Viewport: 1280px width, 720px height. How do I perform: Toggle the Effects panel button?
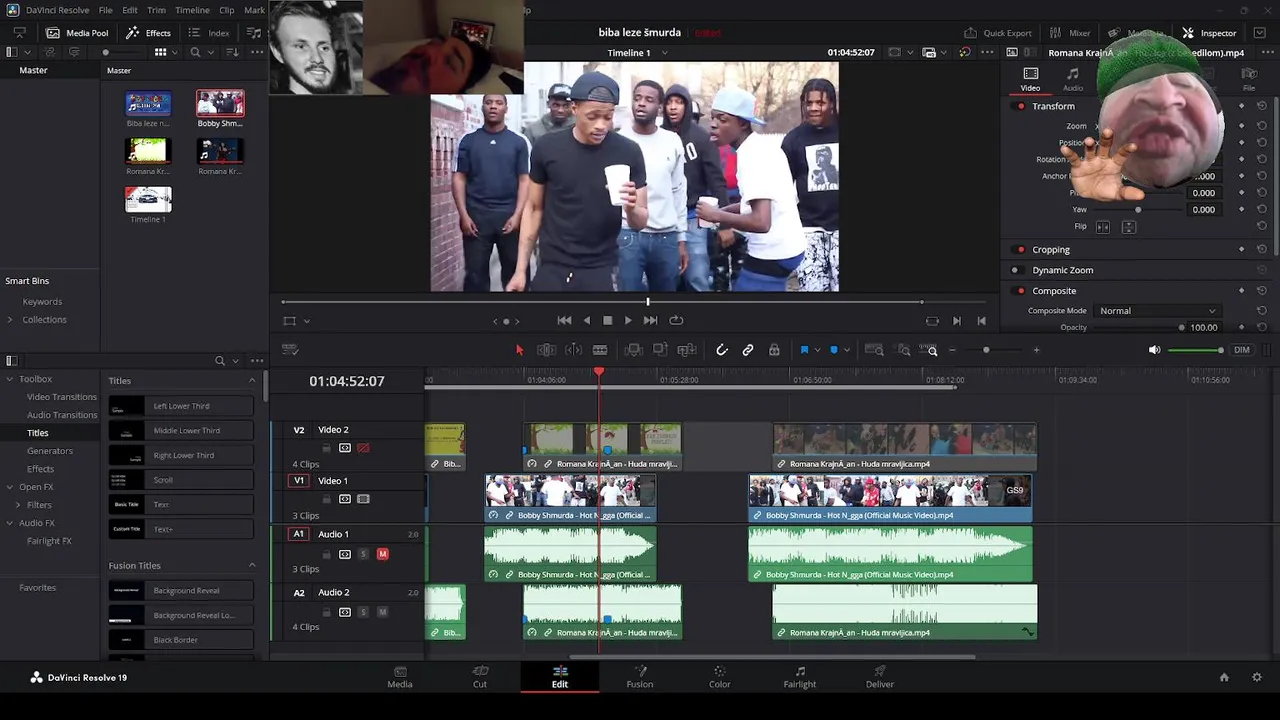tap(148, 33)
